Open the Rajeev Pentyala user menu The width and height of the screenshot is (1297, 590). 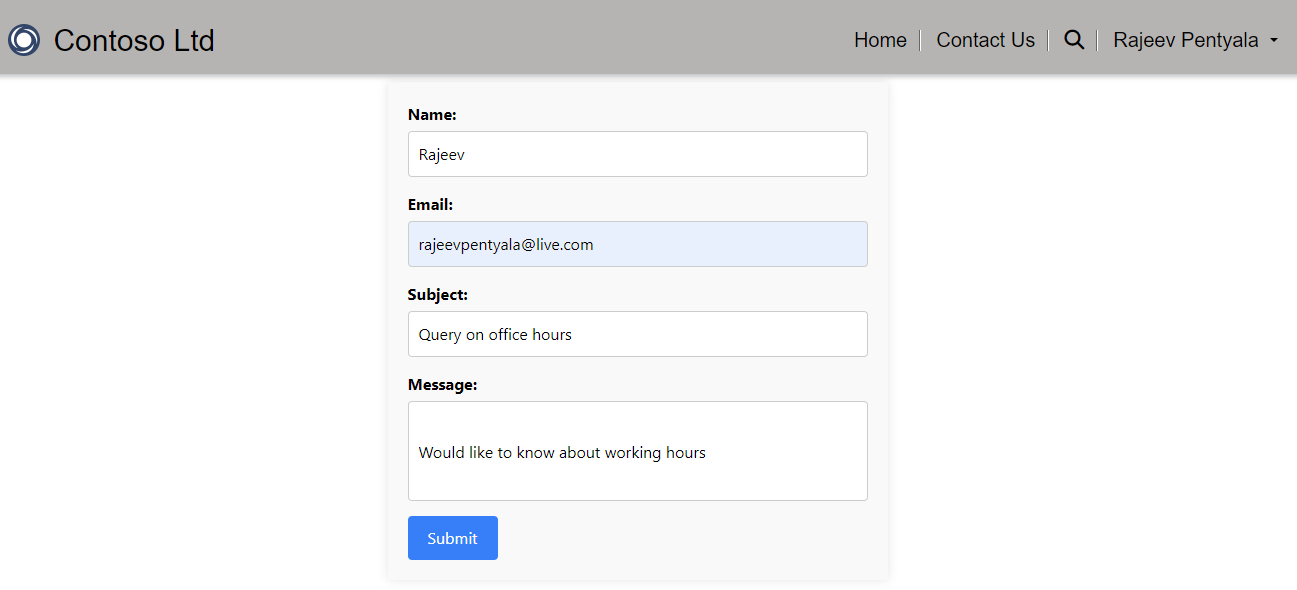click(x=1185, y=40)
